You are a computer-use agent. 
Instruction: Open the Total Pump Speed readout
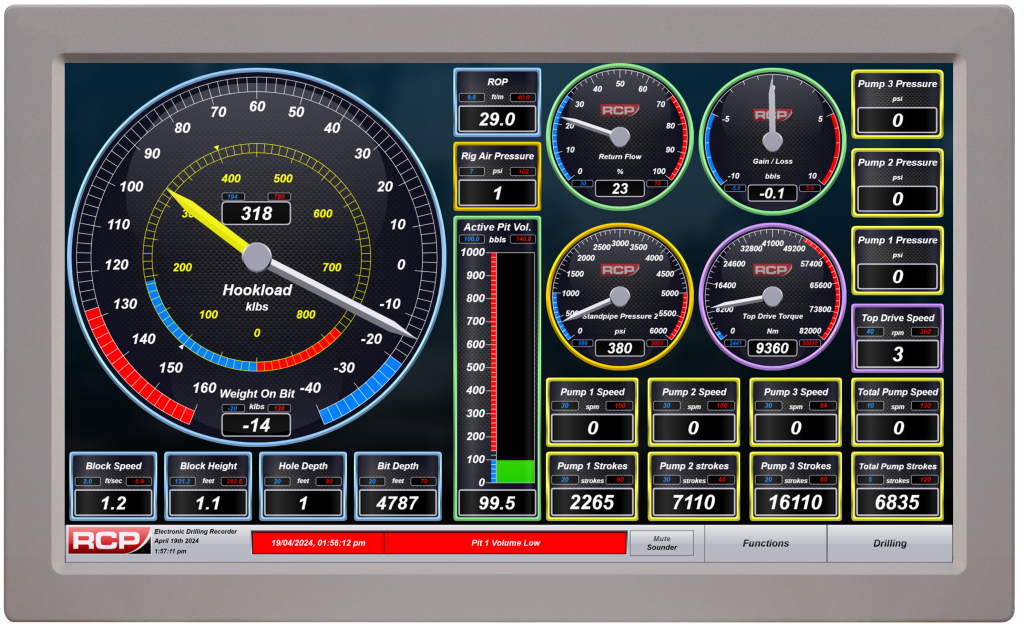pos(897,412)
